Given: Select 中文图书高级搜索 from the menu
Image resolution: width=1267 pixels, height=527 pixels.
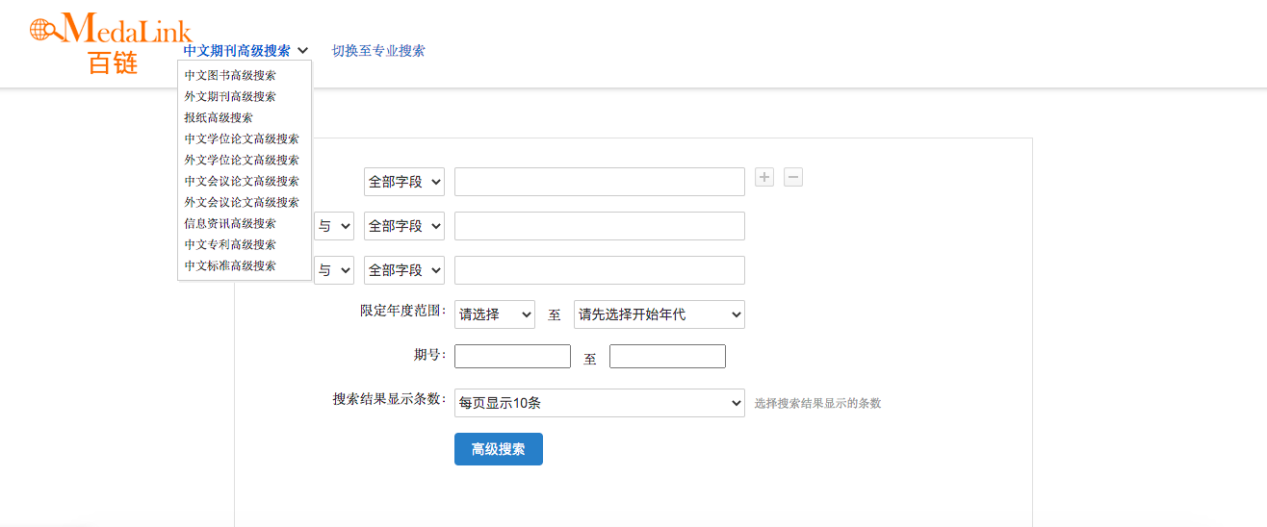Looking at the screenshot, I should point(230,75).
